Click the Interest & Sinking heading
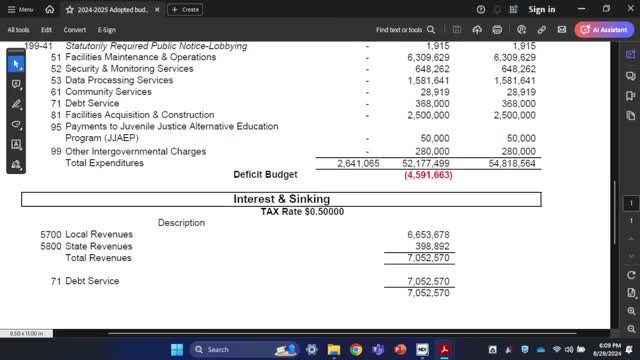Image resolution: width=640 pixels, height=360 pixels. [282, 199]
